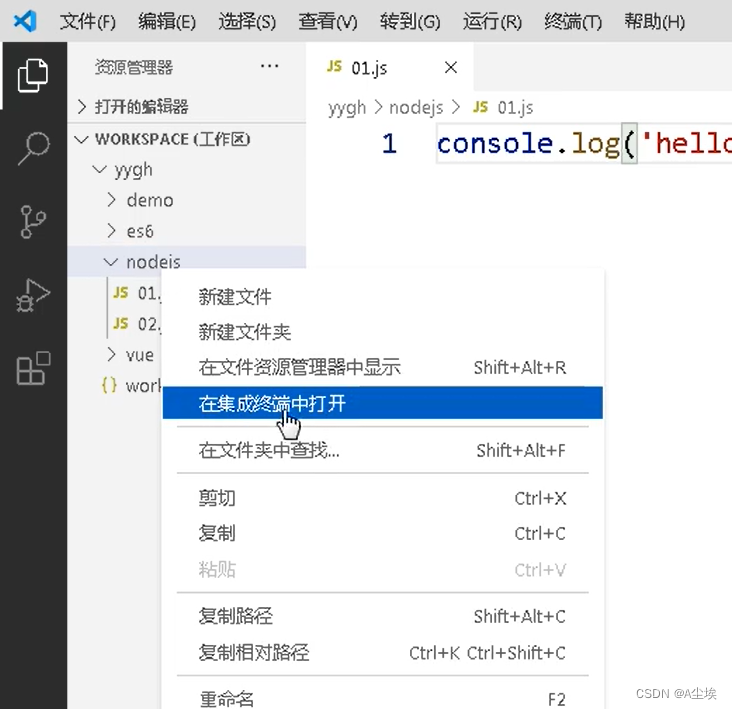Choose 在文件资源管理器中显示
This screenshot has width=732, height=709.
(x=383, y=367)
